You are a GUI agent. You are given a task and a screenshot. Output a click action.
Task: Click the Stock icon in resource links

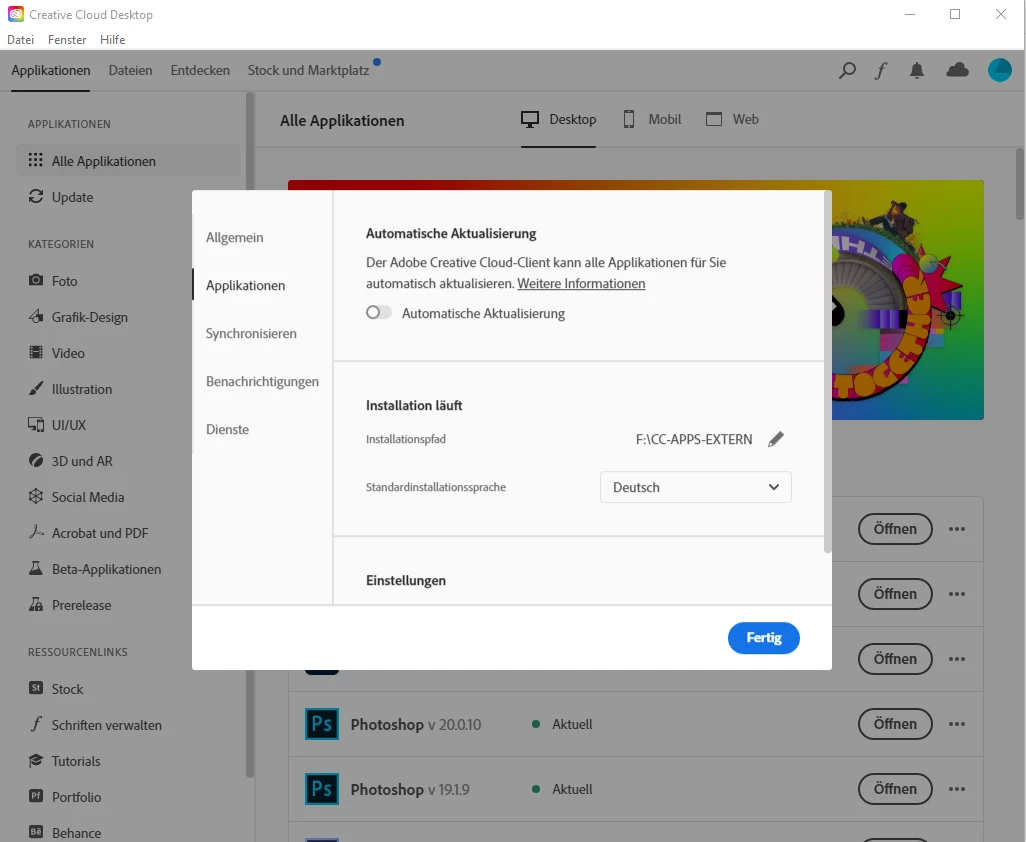pyautogui.click(x=36, y=688)
